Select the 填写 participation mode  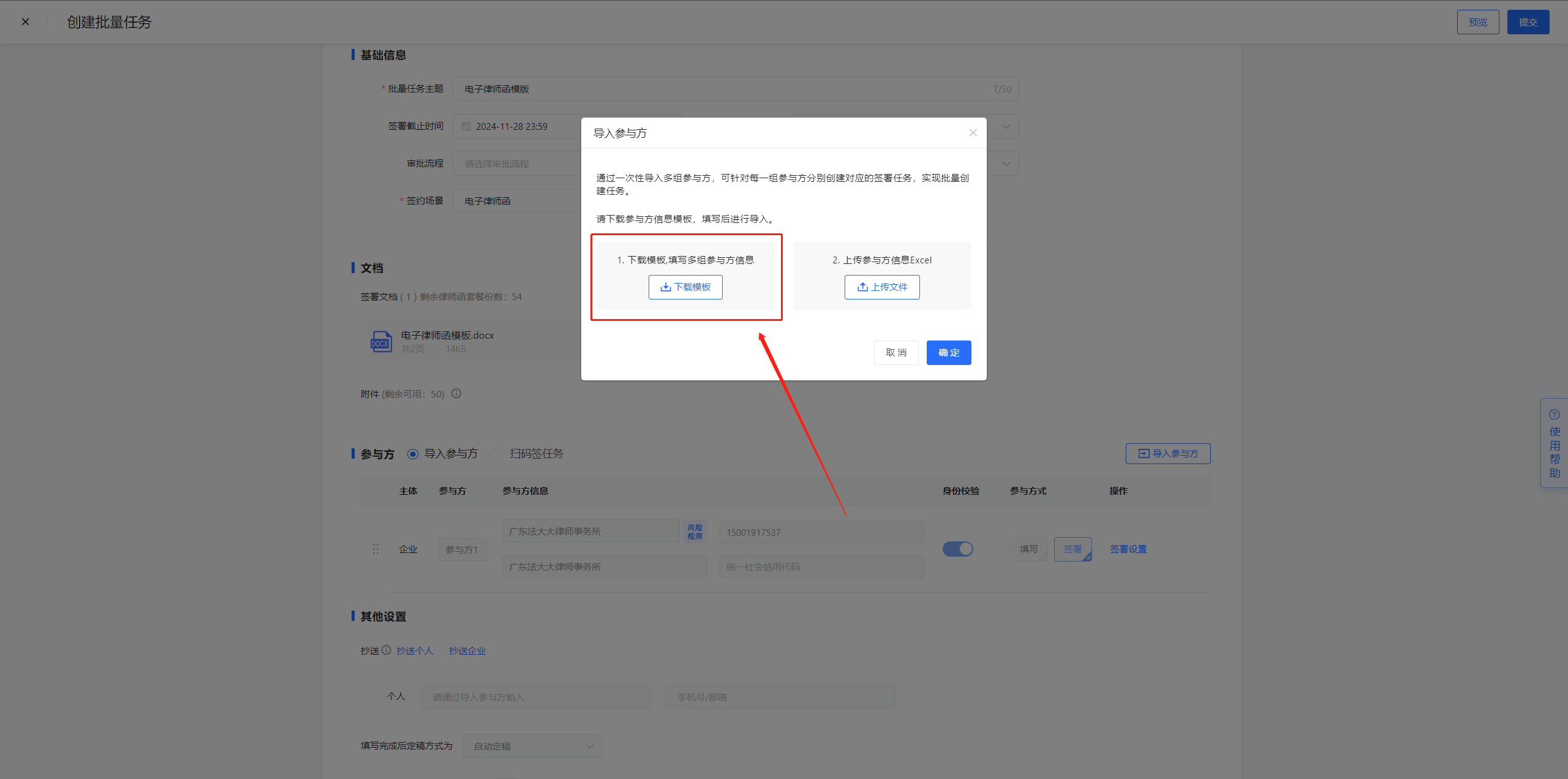pos(1028,549)
